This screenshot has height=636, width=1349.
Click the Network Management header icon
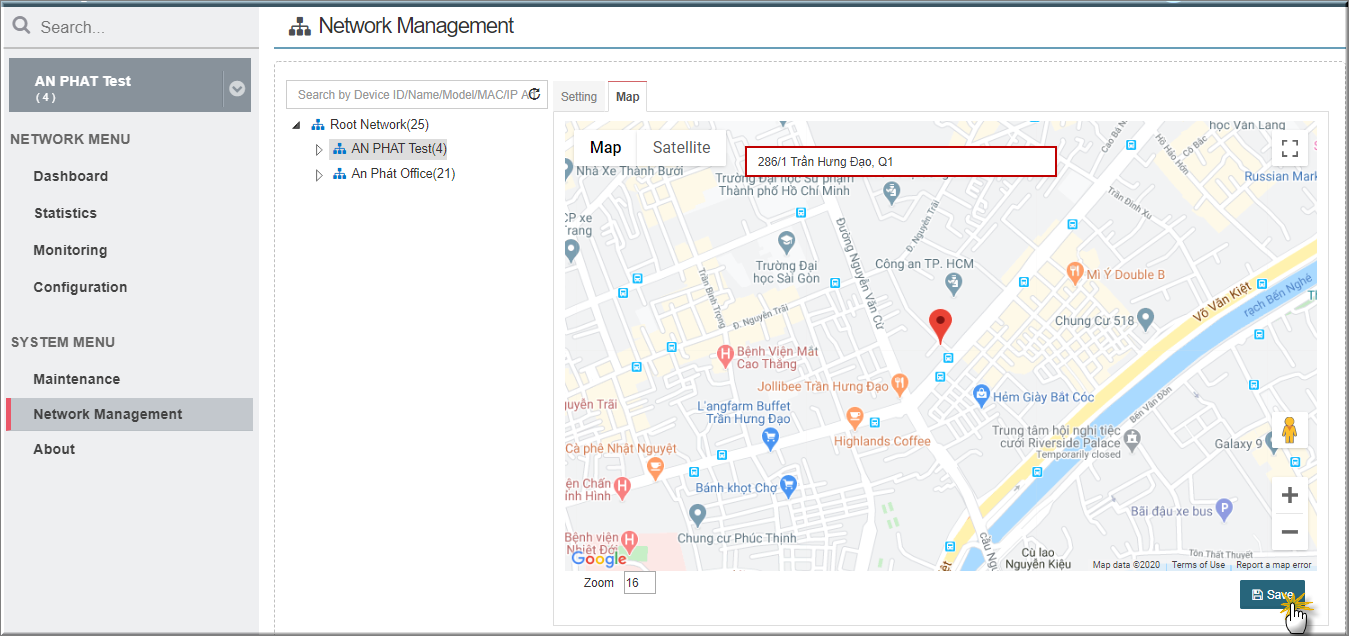coord(299,26)
